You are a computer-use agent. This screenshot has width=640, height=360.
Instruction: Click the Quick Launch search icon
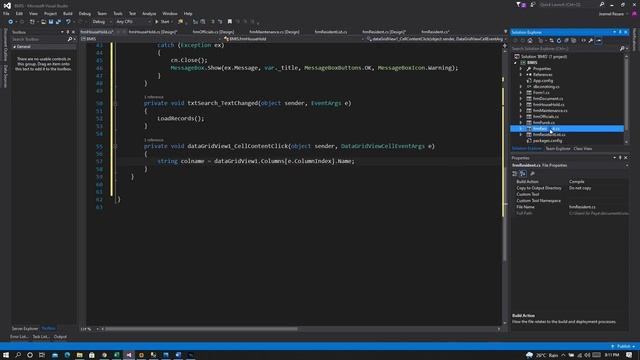[602, 4]
